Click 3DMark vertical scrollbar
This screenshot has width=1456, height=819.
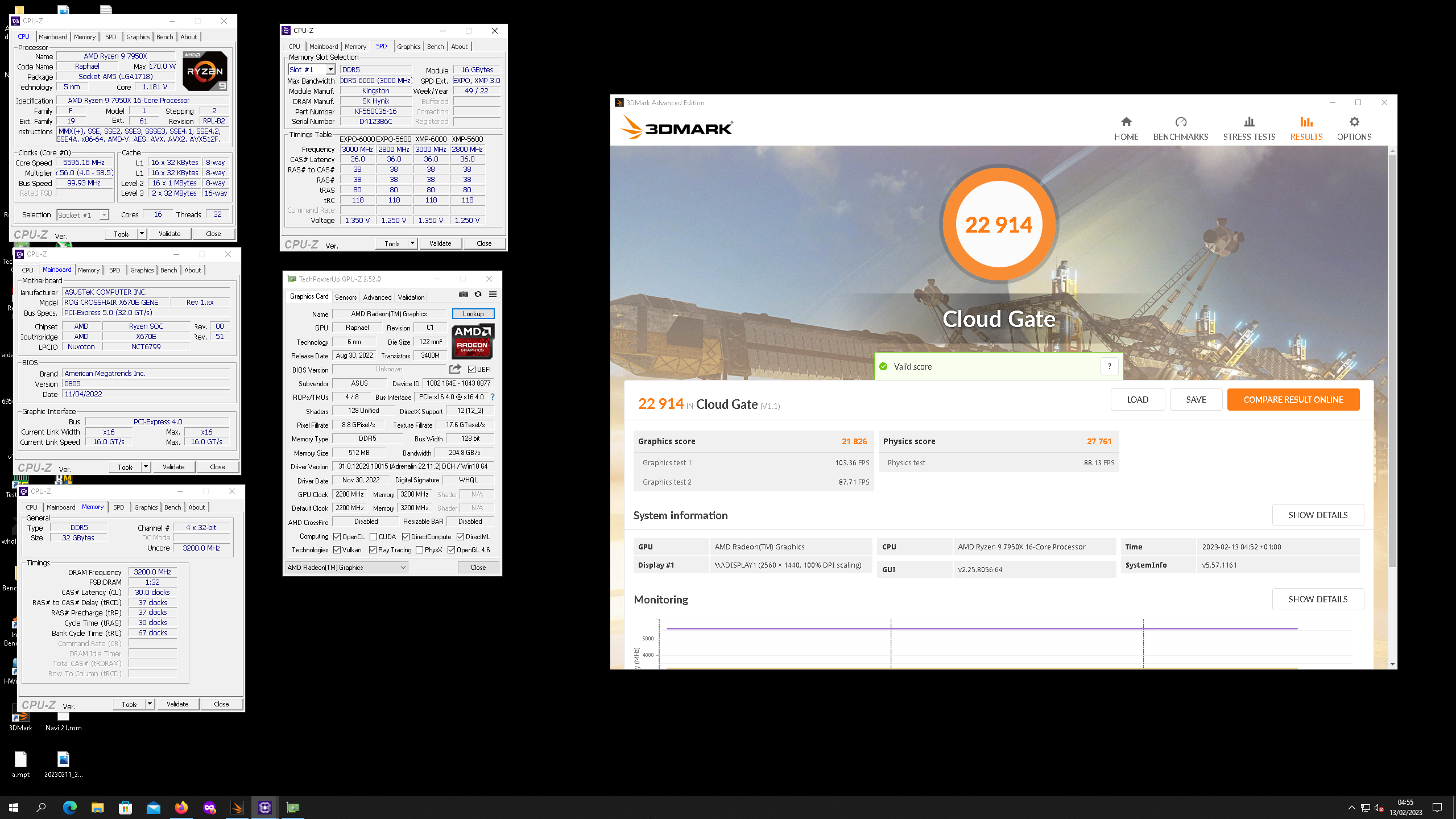click(x=1392, y=361)
